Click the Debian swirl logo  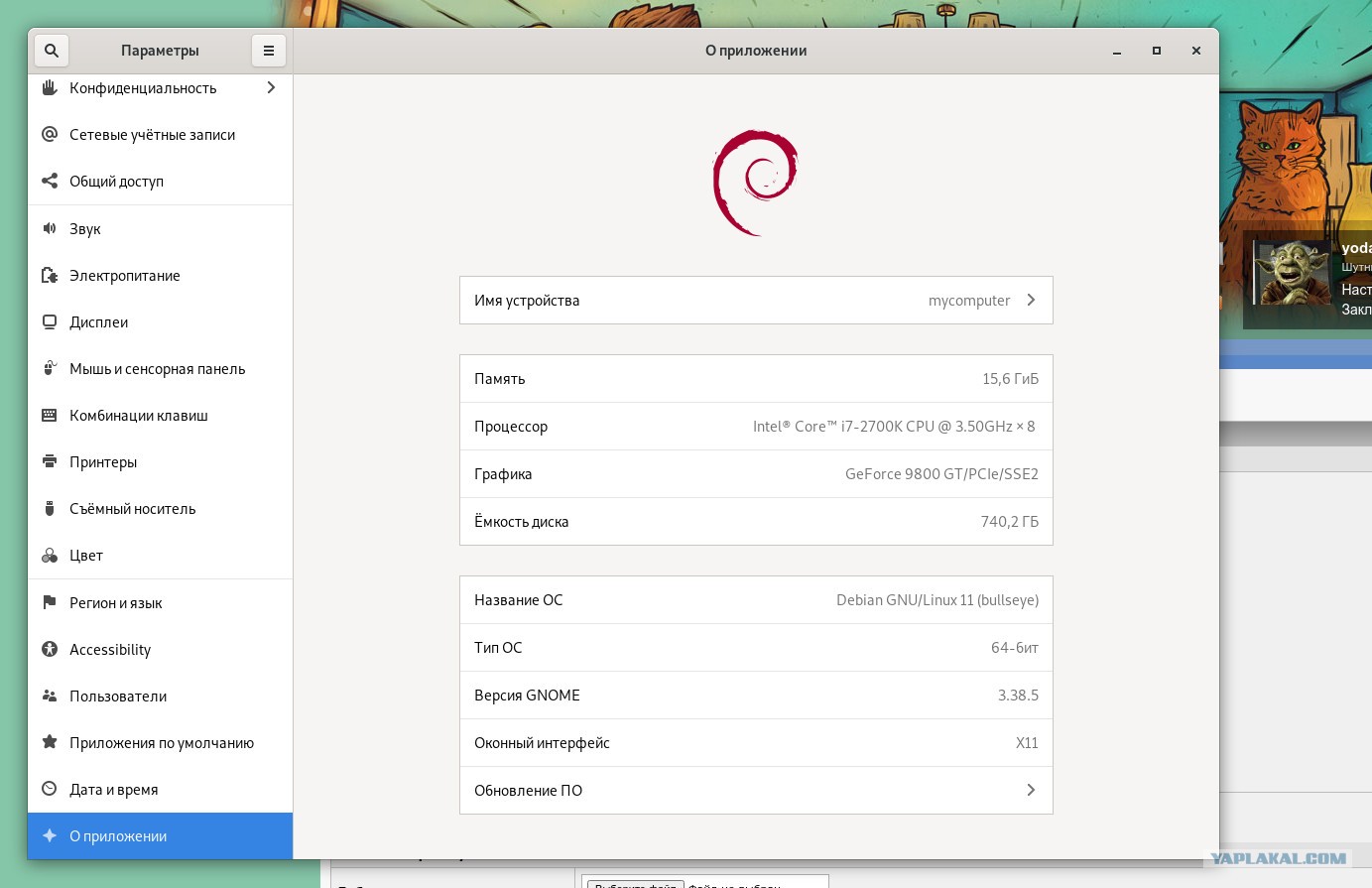point(756,183)
